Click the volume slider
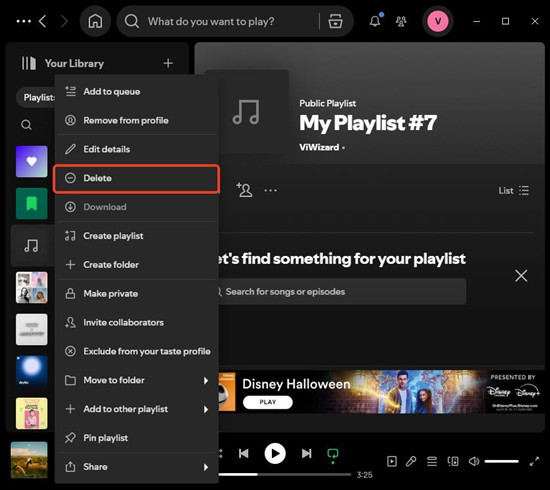550x490 pixels. (x=502, y=461)
